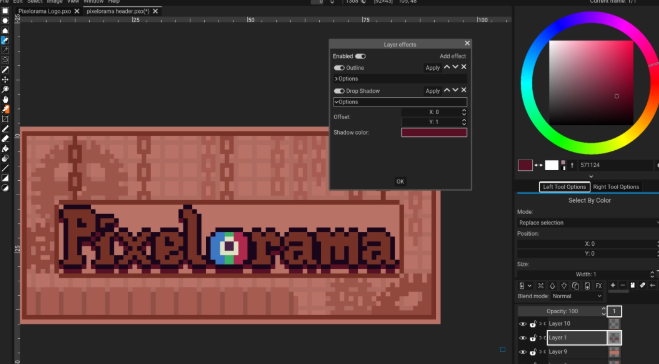Expand color picker options chevron below swatches
This screenshot has width=659, height=364.
click(x=591, y=176)
